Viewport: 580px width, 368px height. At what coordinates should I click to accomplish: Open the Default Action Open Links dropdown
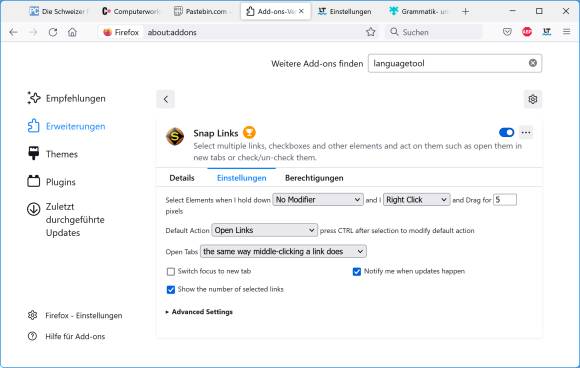[x=264, y=230]
